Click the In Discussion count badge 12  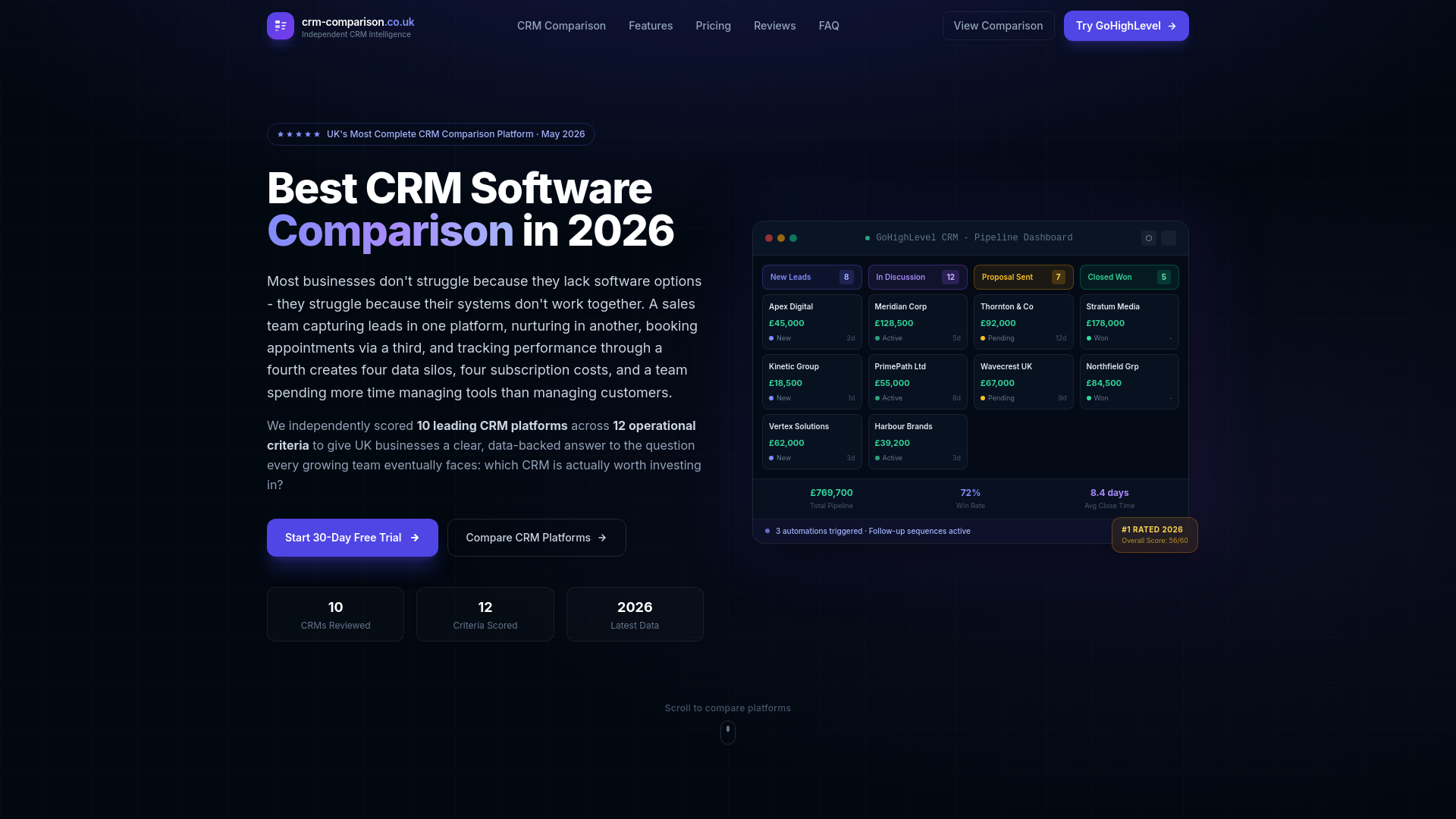pos(950,277)
